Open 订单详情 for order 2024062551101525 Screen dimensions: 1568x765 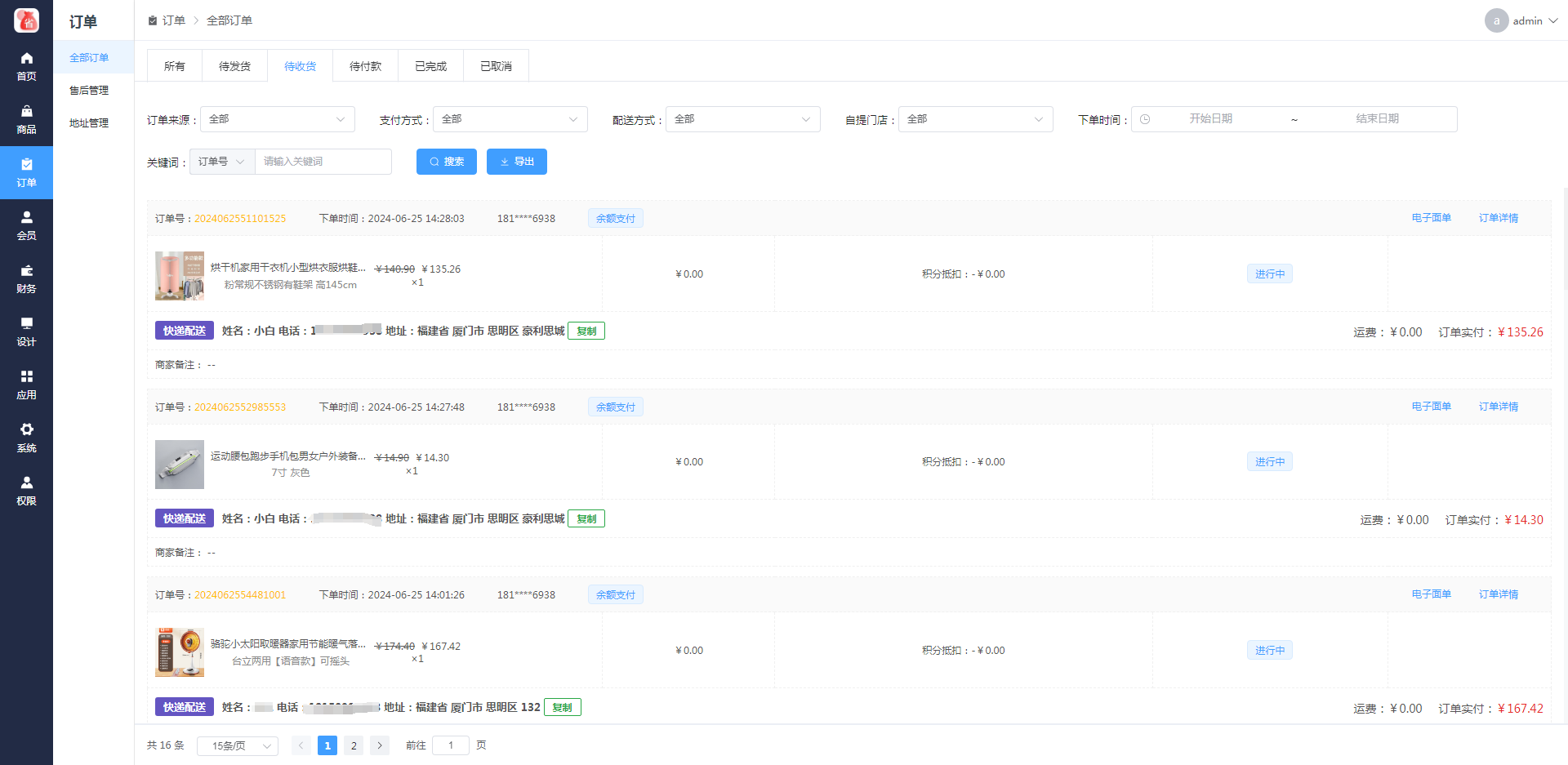pos(1498,218)
